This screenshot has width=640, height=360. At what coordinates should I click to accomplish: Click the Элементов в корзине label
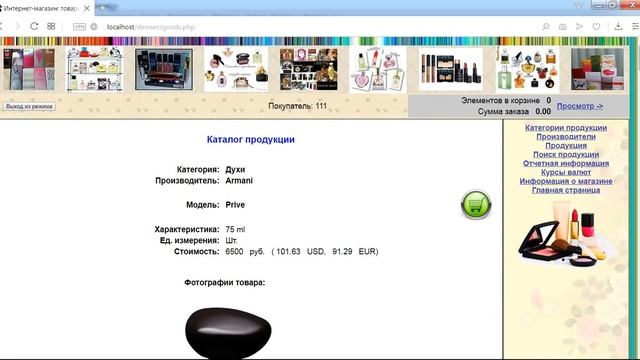tap(500, 100)
